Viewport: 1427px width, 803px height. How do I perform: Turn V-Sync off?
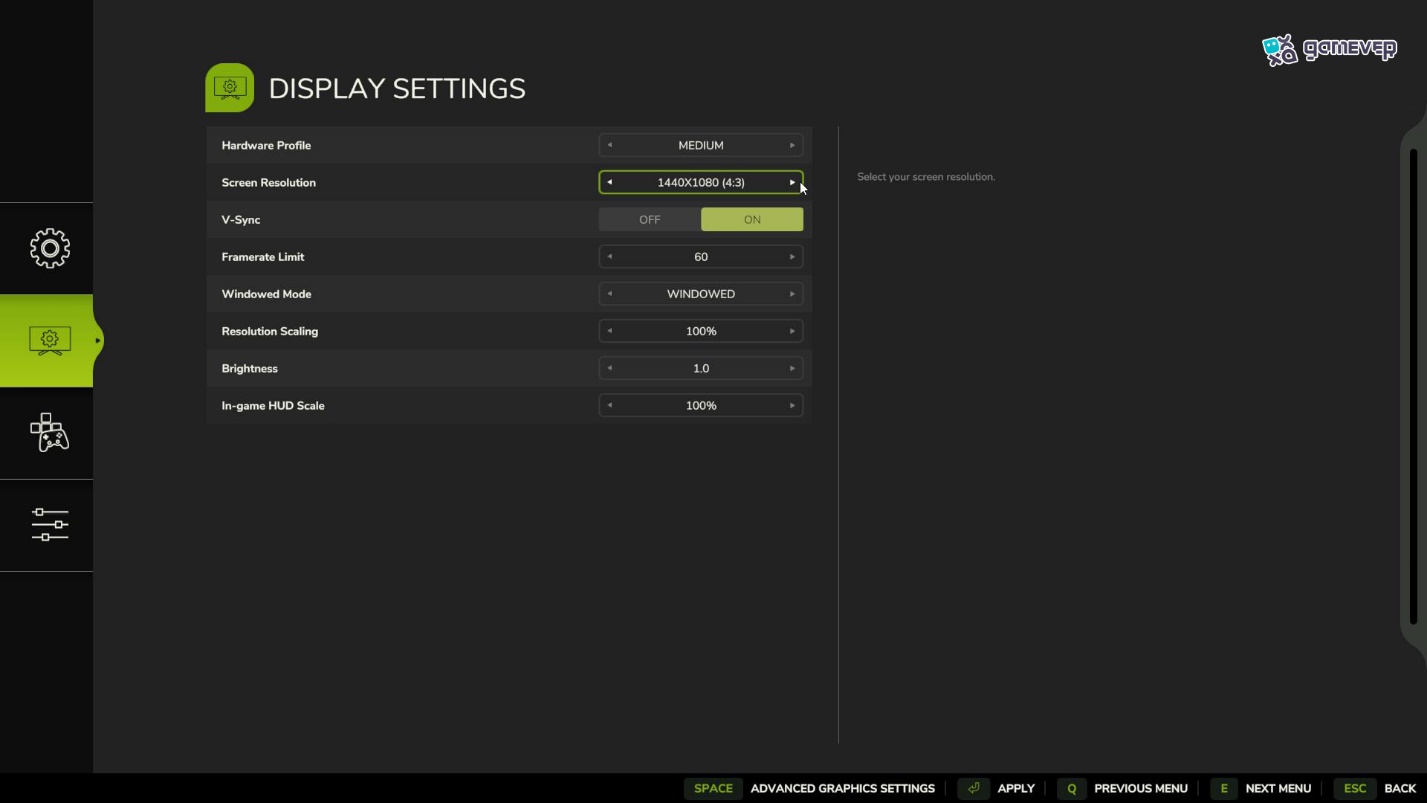pos(650,220)
